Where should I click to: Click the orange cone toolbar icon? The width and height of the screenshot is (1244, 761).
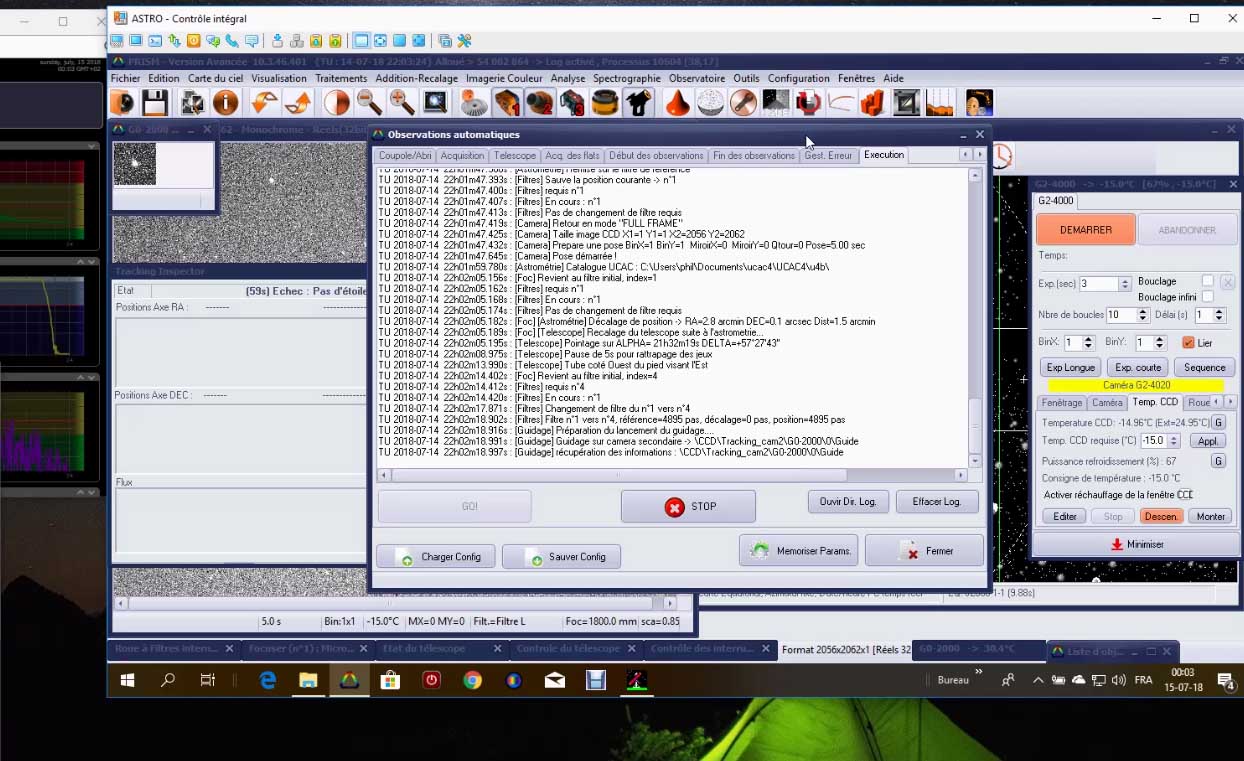(x=677, y=103)
